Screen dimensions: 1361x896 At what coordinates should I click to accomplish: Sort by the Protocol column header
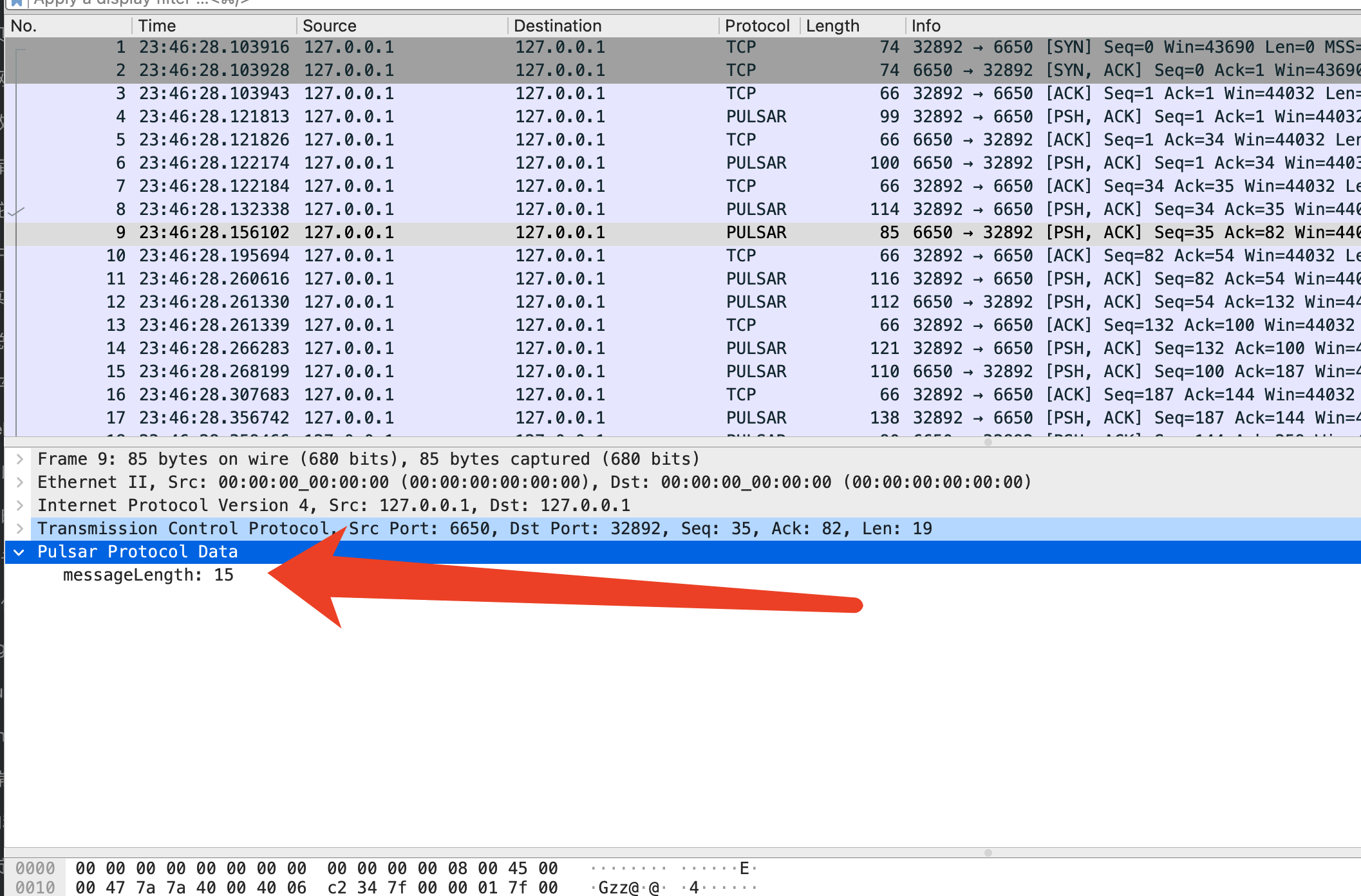tap(756, 26)
